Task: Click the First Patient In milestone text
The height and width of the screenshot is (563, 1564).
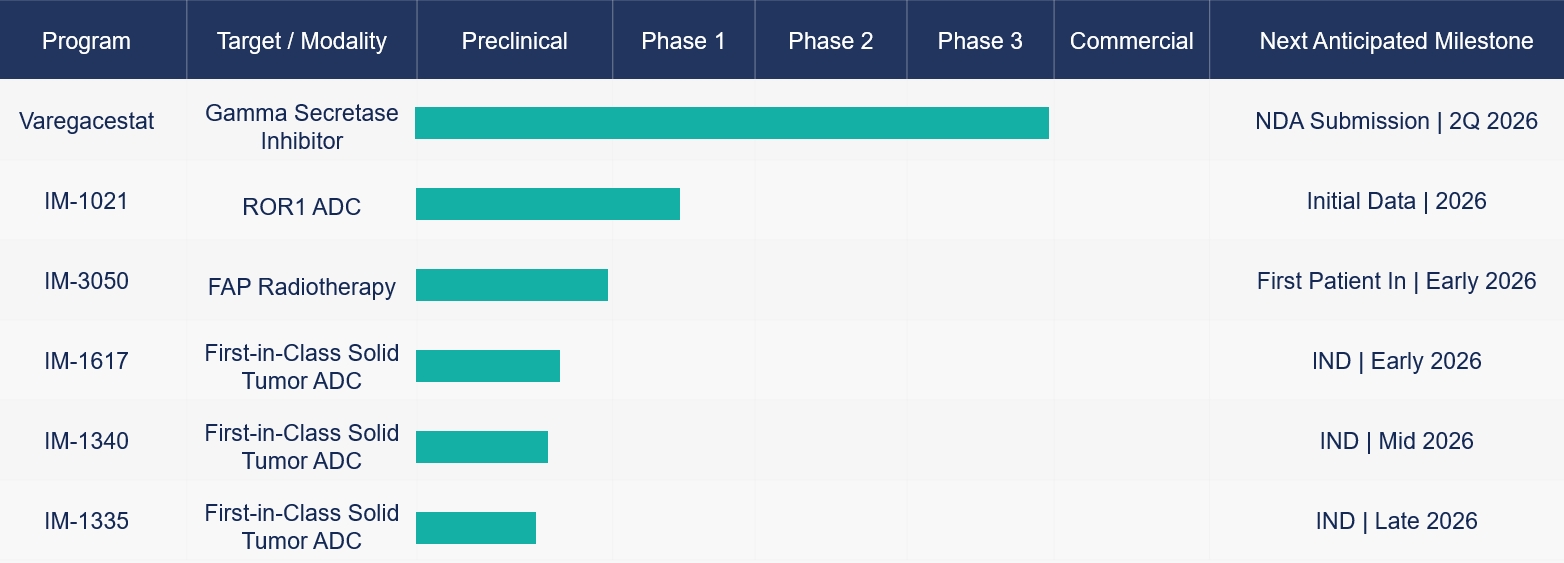Action: (x=1396, y=281)
